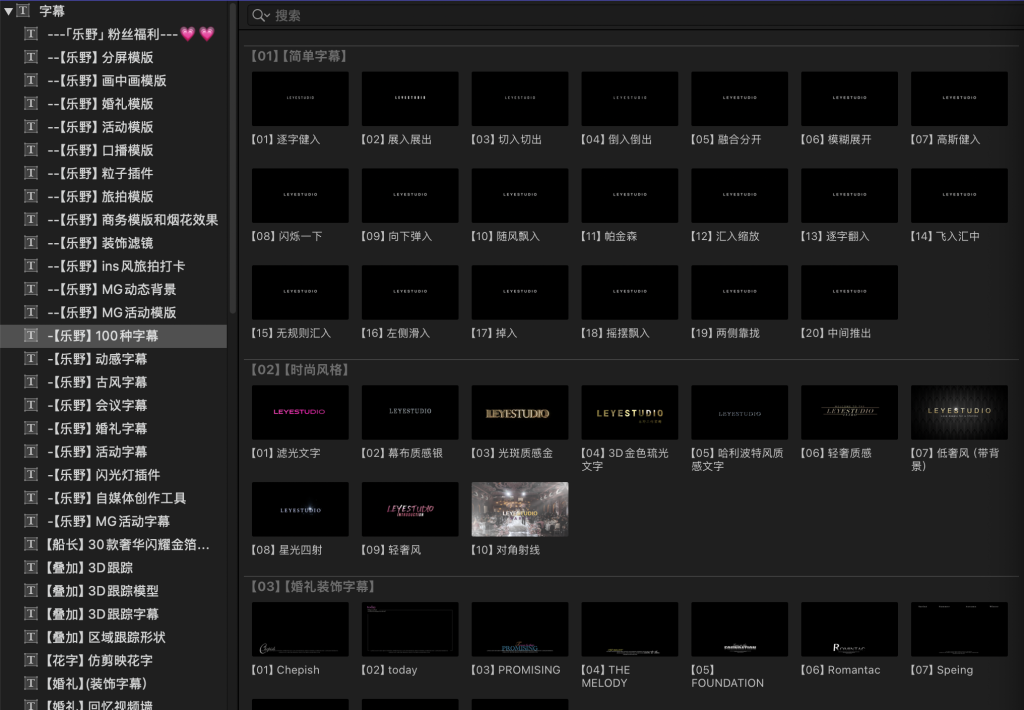Click the T icon beside 自媒体创作工具
Viewport: 1024px width, 710px height.
tap(31, 498)
